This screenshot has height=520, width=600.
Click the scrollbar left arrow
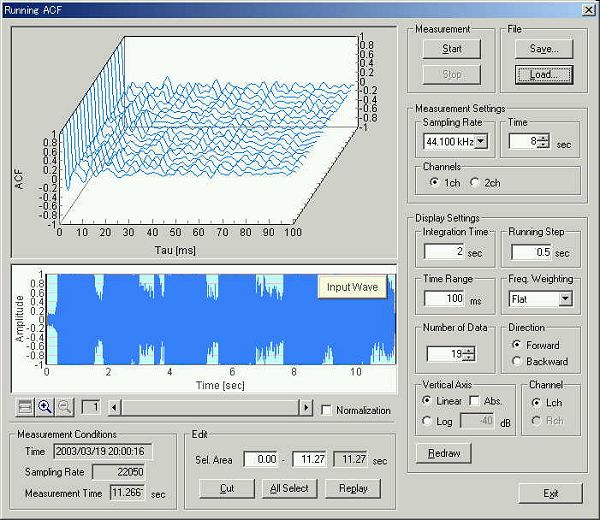pyautogui.click(x=114, y=407)
